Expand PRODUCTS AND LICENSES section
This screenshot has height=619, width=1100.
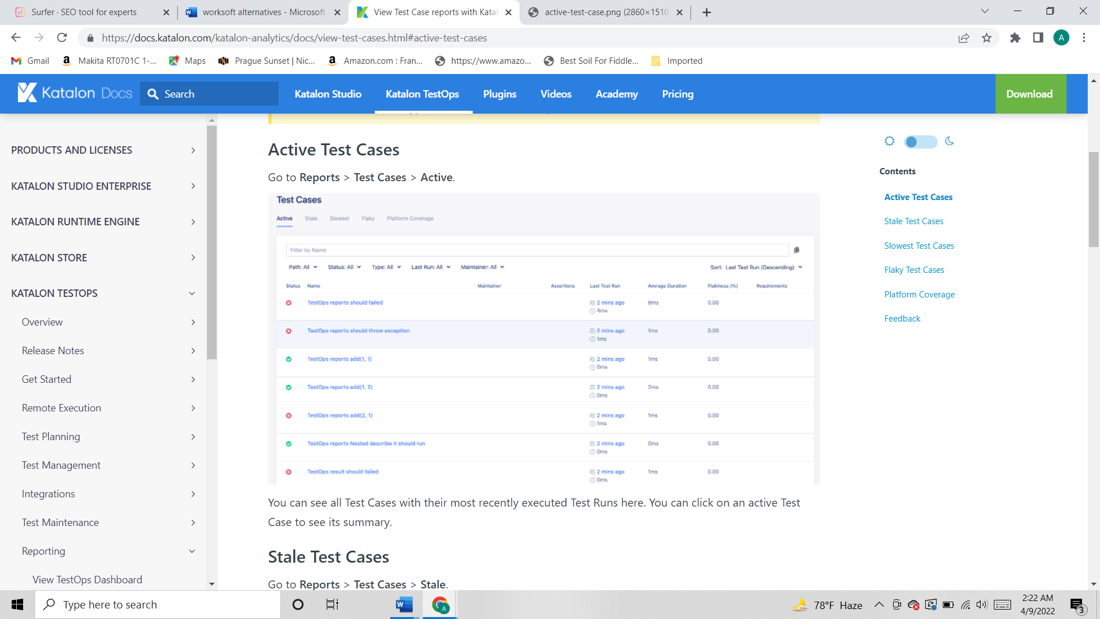(x=103, y=150)
